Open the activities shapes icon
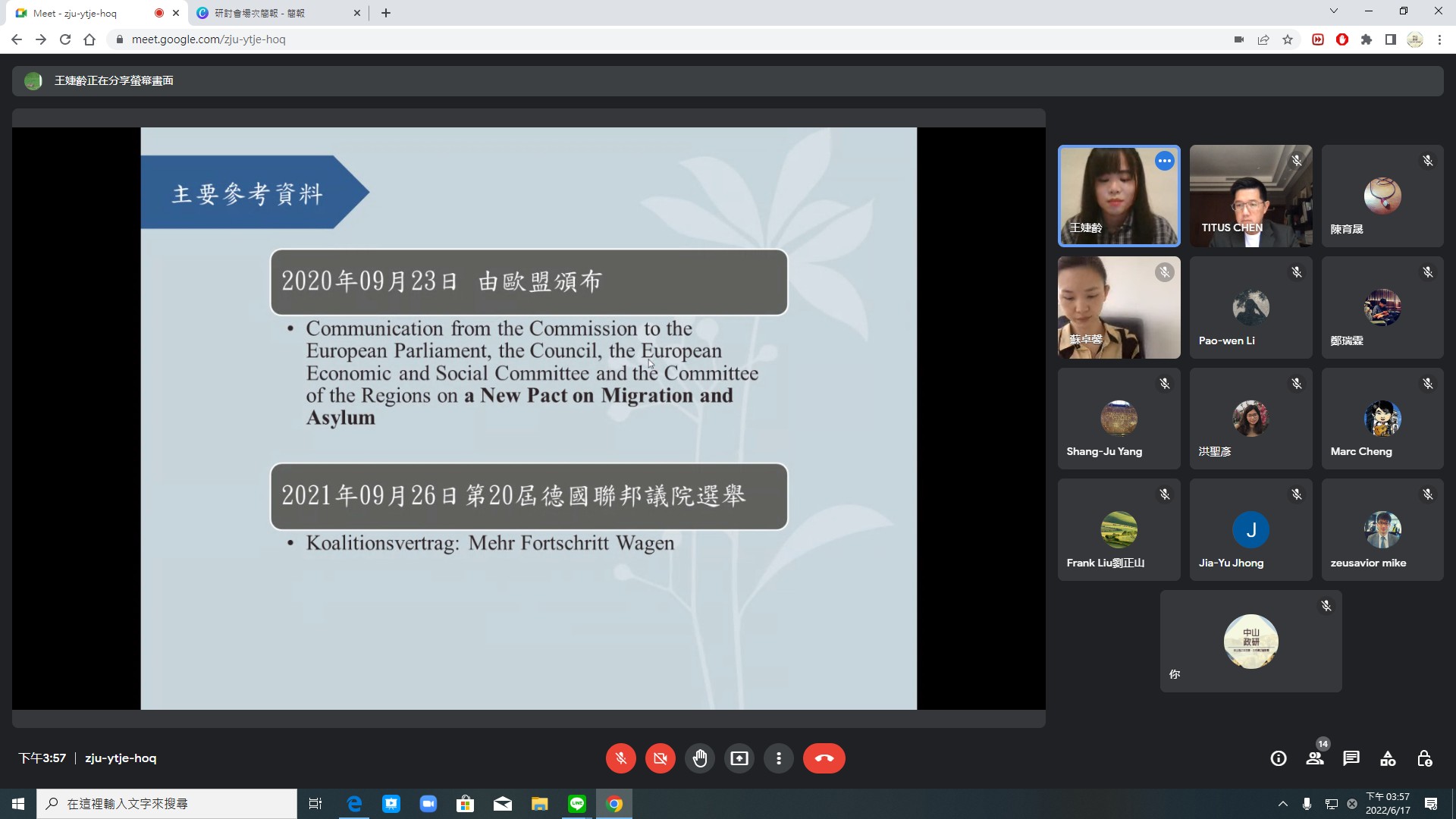This screenshot has height=819, width=1456. point(1388,758)
